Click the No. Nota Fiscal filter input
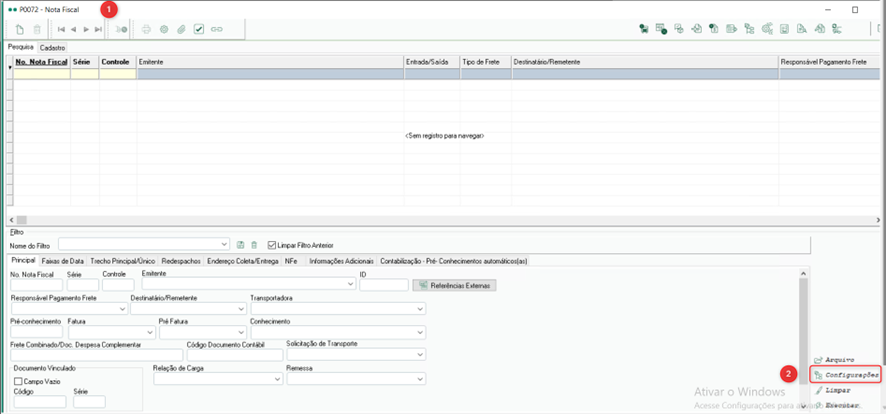 [37, 285]
